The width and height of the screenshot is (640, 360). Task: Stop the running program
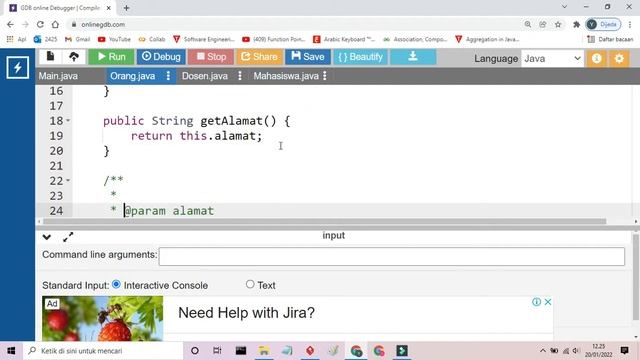(211, 57)
